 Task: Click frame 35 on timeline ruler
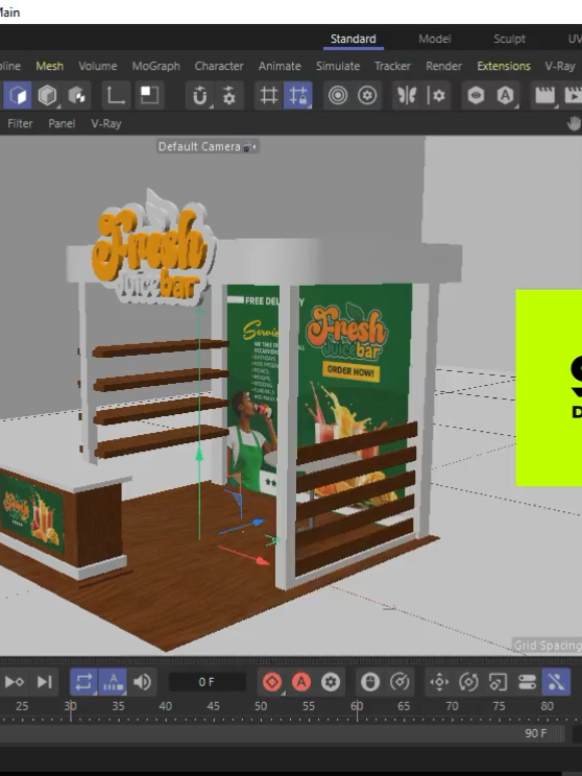(x=118, y=706)
